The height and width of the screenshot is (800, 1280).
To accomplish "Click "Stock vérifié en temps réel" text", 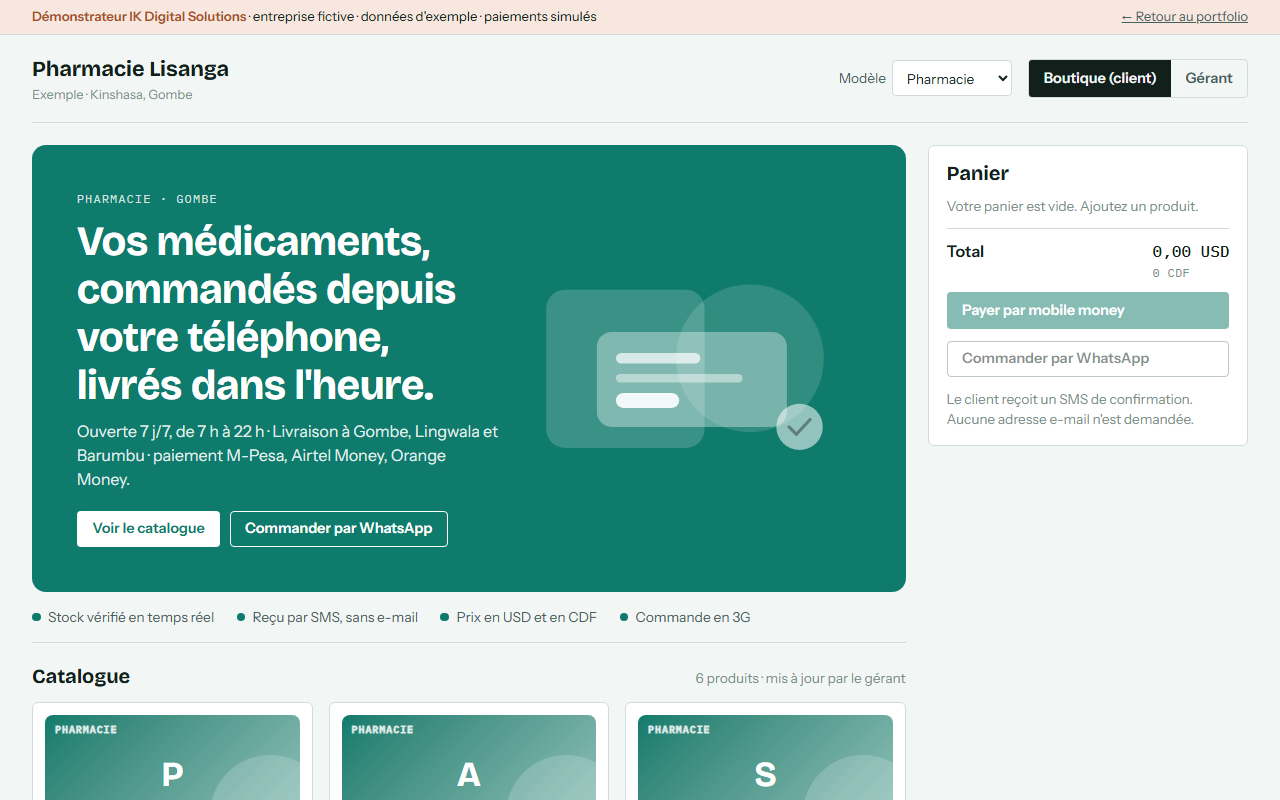I will click(x=131, y=617).
